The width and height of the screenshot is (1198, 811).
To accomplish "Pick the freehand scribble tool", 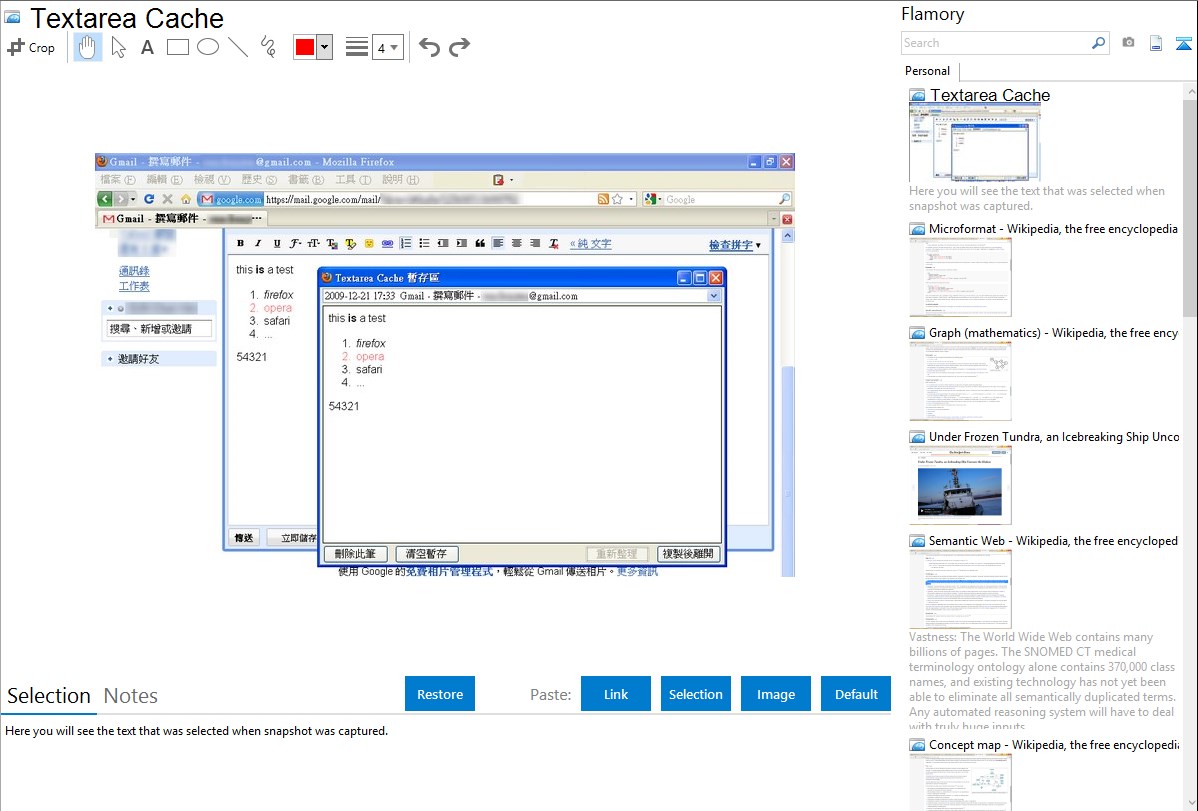I will coord(268,47).
